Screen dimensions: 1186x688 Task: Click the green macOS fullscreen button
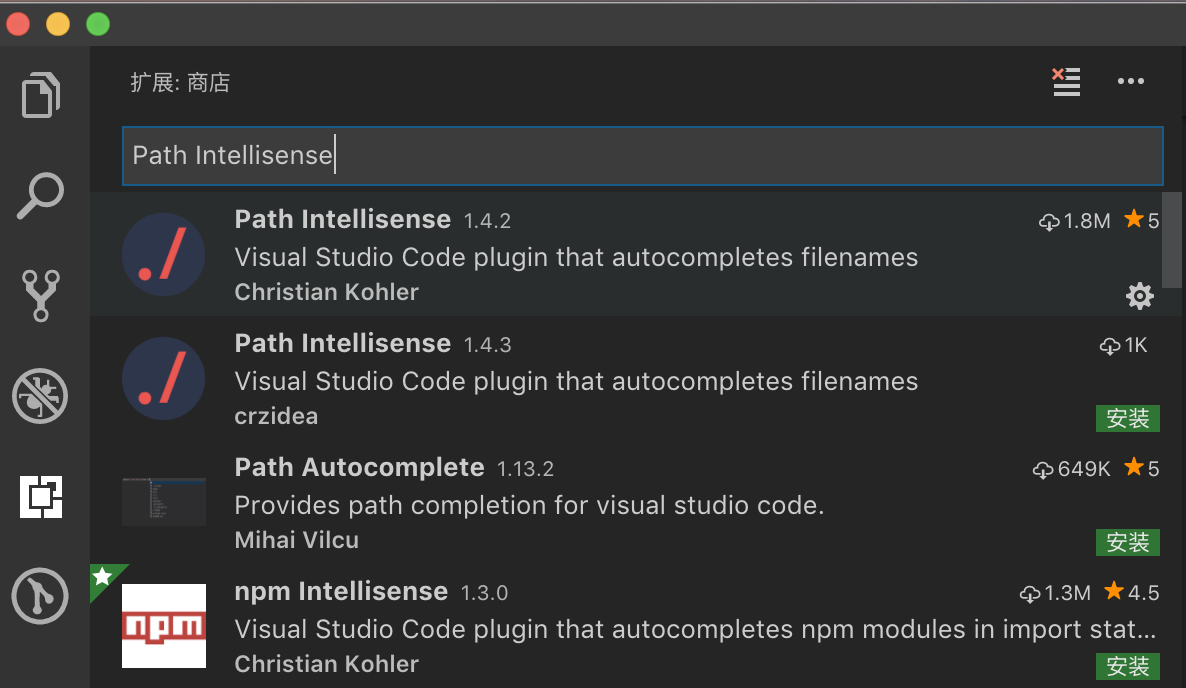pyautogui.click(x=98, y=24)
